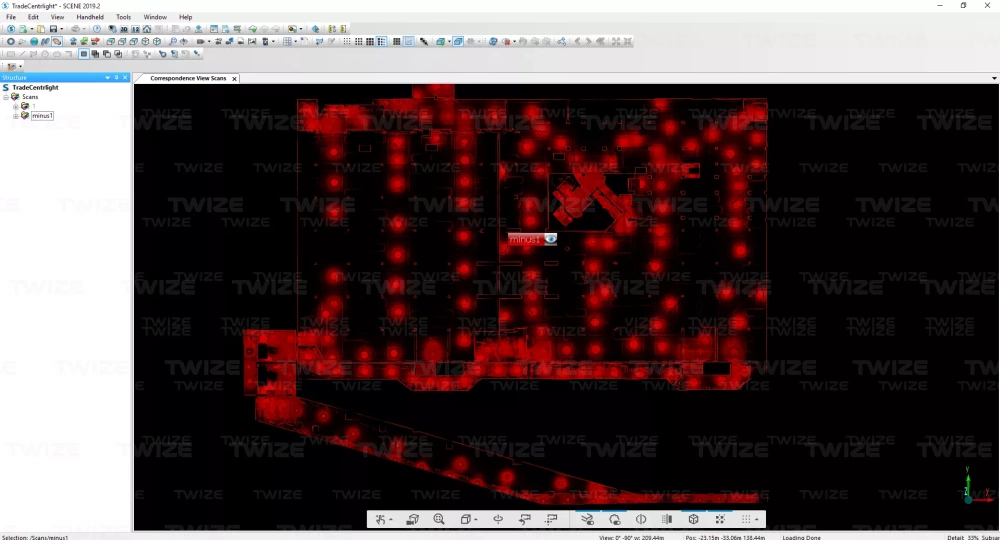Click the home icon in the top toolbar
This screenshot has width=1000, height=540.
(x=147, y=29)
